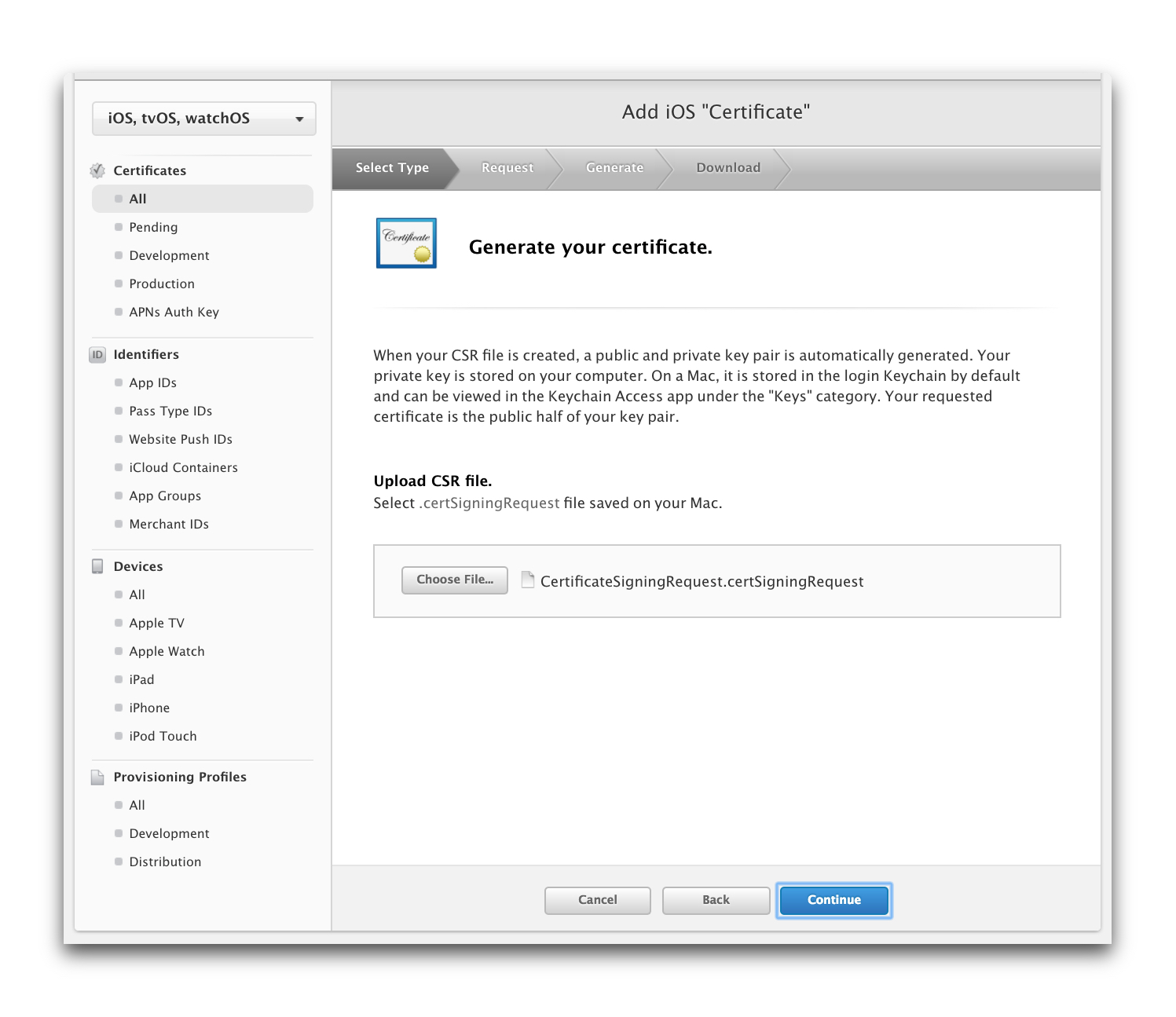Image resolution: width=1176 pixels, height=1017 pixels.
Task: Click the Provisioning Profiles document icon
Action: coord(97,777)
